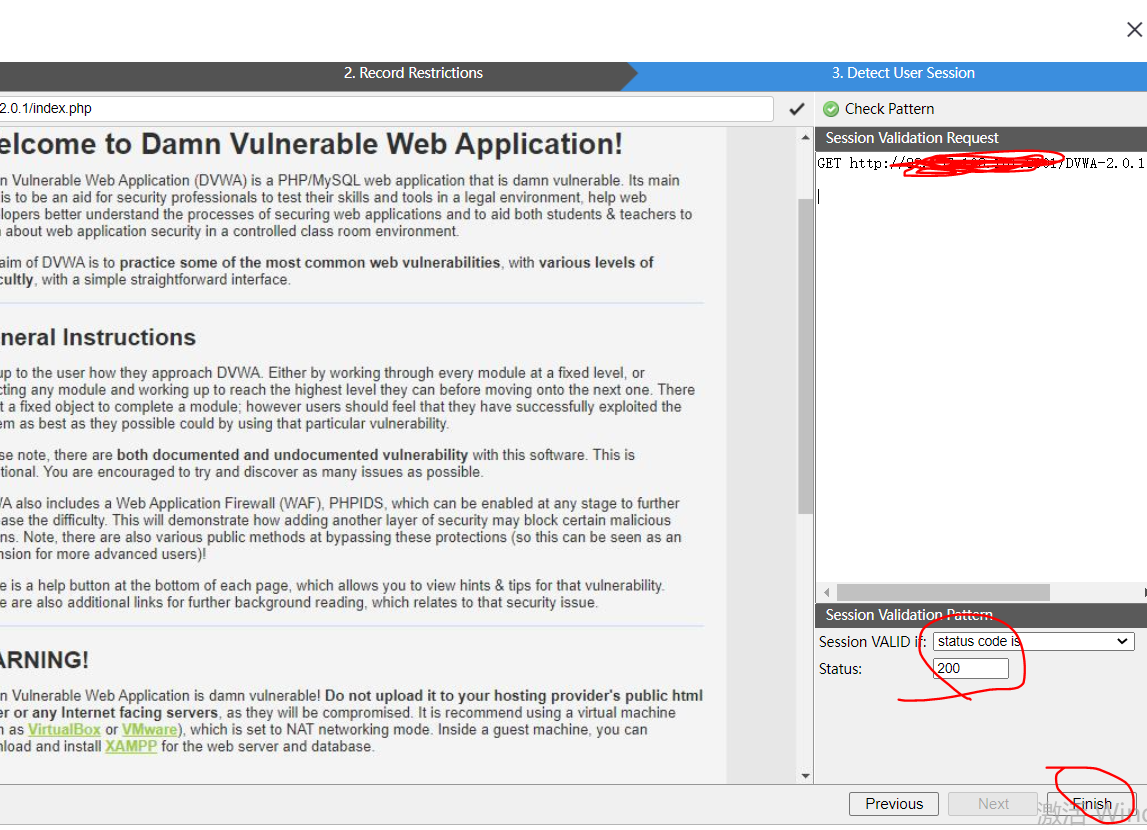Click the Welcome to Damn Vulnerable heading

pos(312,144)
